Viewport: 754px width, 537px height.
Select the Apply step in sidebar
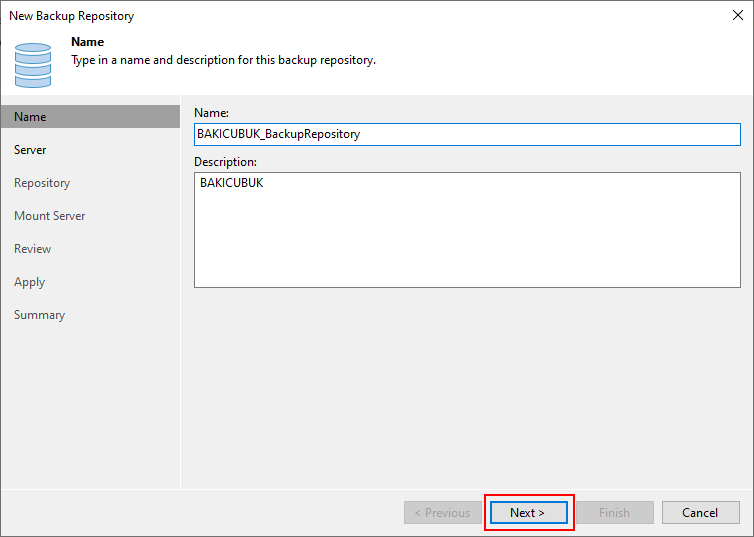29,282
